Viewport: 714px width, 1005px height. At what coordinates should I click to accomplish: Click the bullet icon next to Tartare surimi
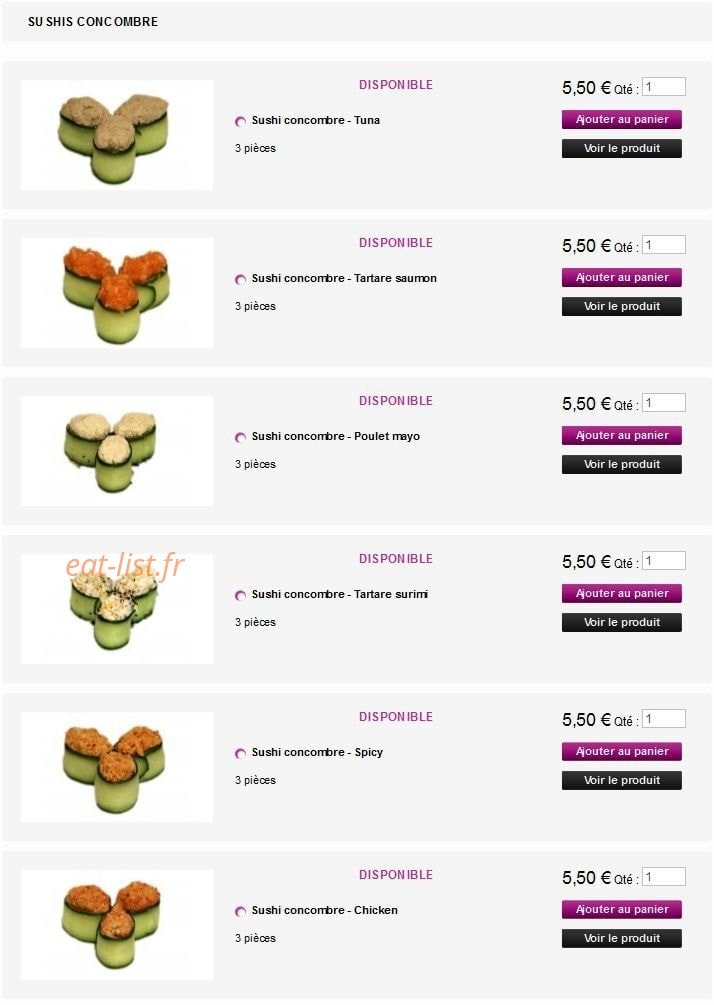[x=240, y=595]
